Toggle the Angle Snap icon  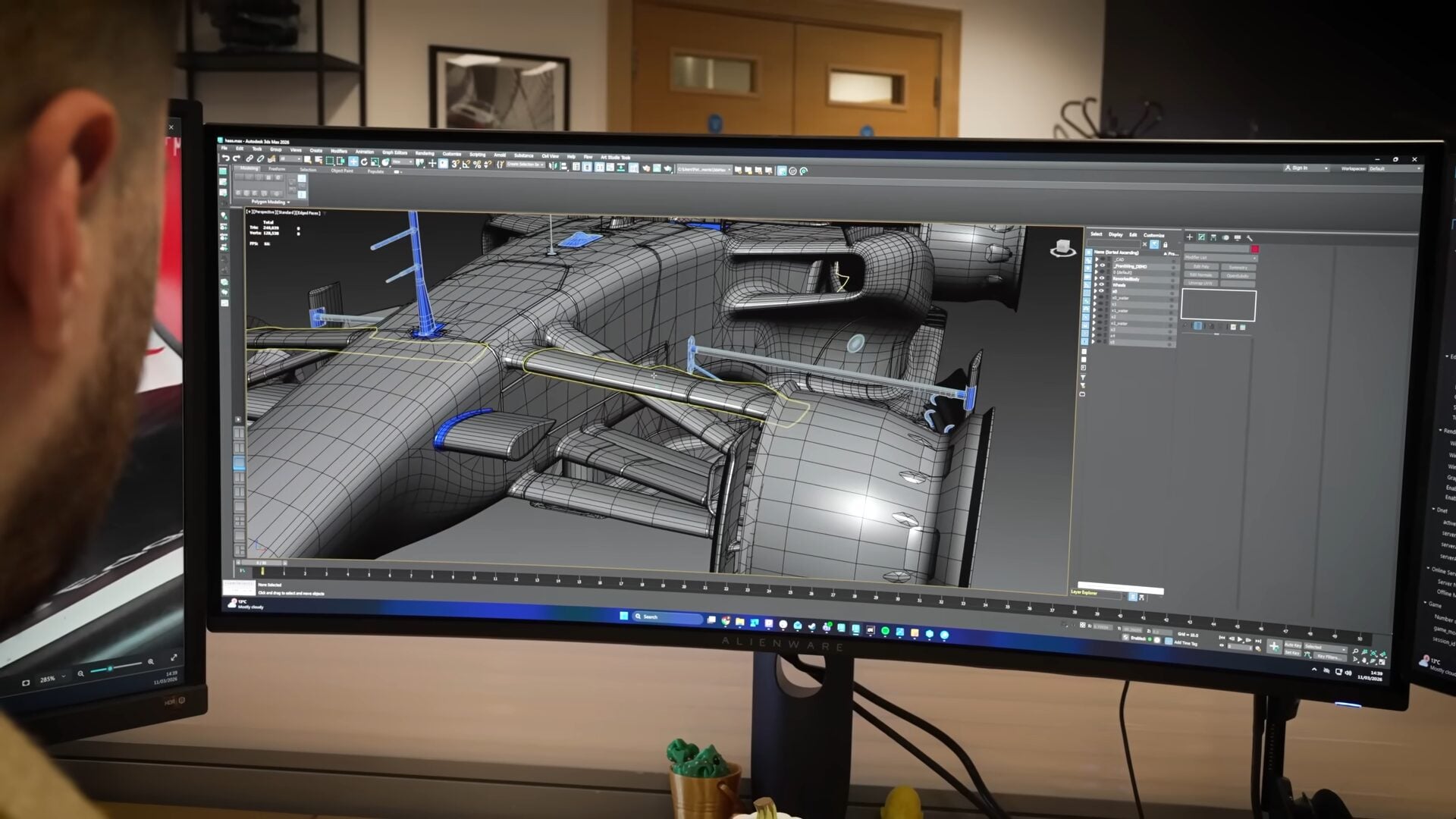pyautogui.click(x=466, y=164)
